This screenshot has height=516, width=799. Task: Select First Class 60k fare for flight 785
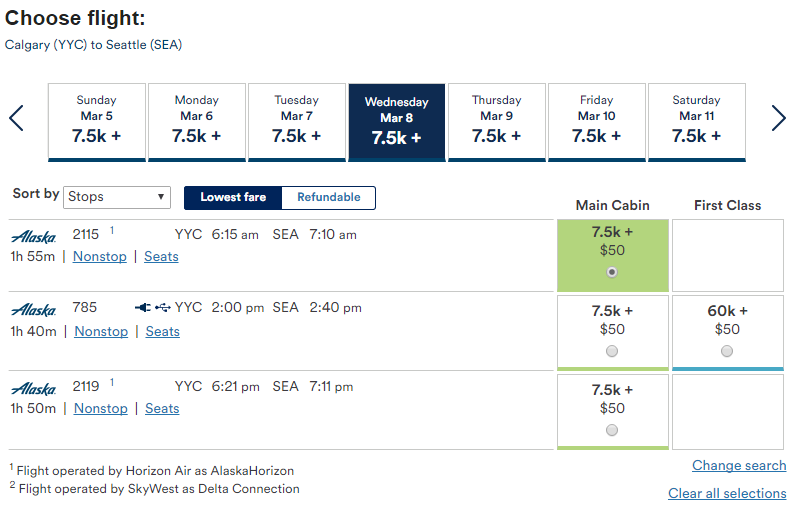pos(727,351)
